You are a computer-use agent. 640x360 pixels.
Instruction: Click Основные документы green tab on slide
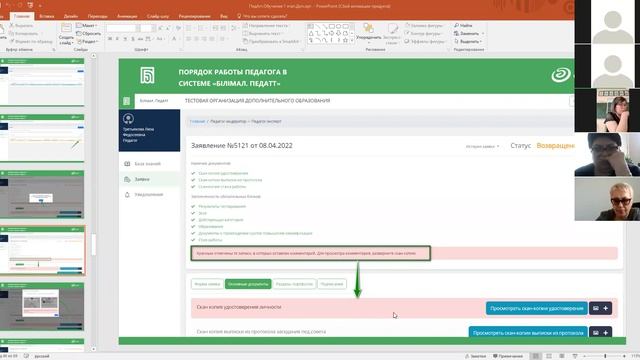point(248,284)
